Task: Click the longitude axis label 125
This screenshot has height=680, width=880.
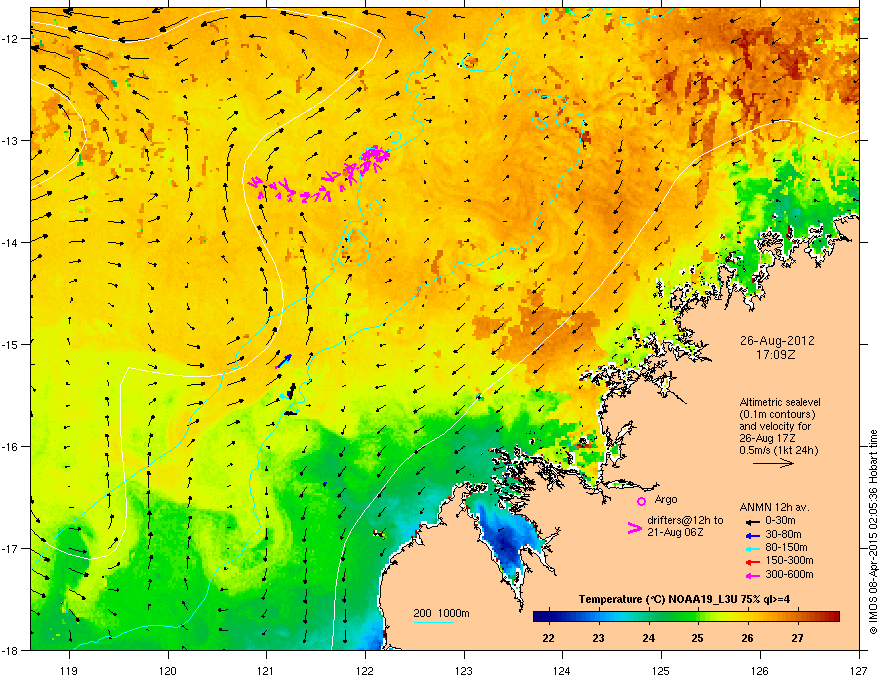Action: click(661, 670)
